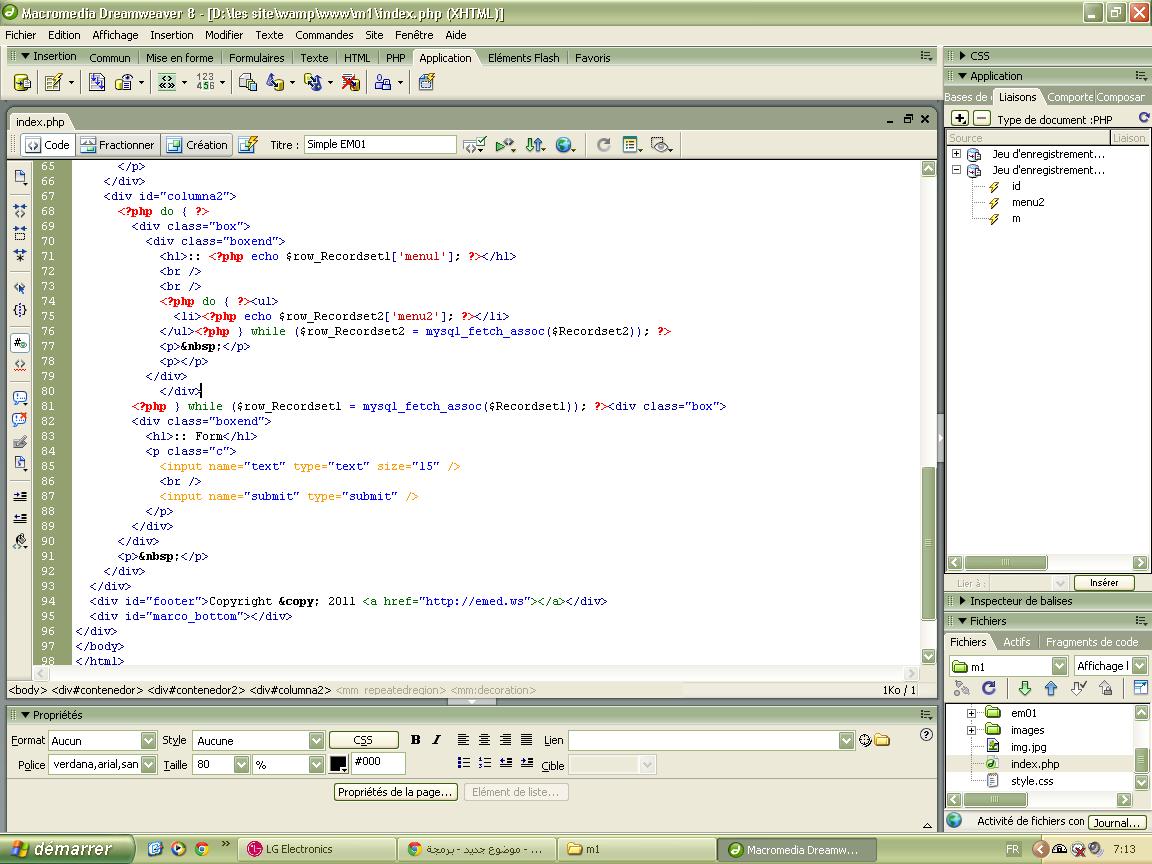1152x864 pixels.
Task: Click the CSS button in Propriétés
Action: tap(364, 740)
